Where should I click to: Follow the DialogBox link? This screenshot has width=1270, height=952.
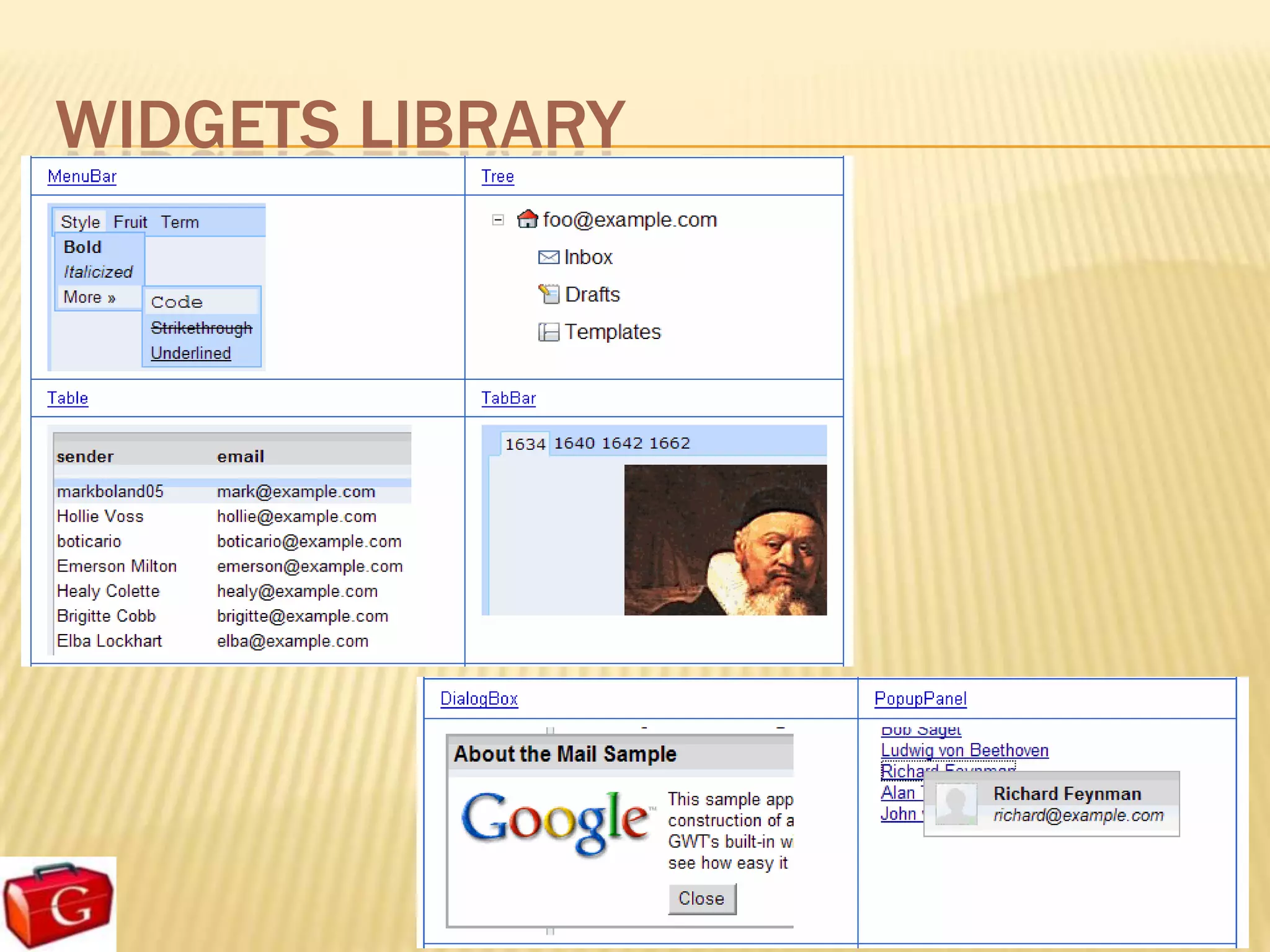coord(479,699)
